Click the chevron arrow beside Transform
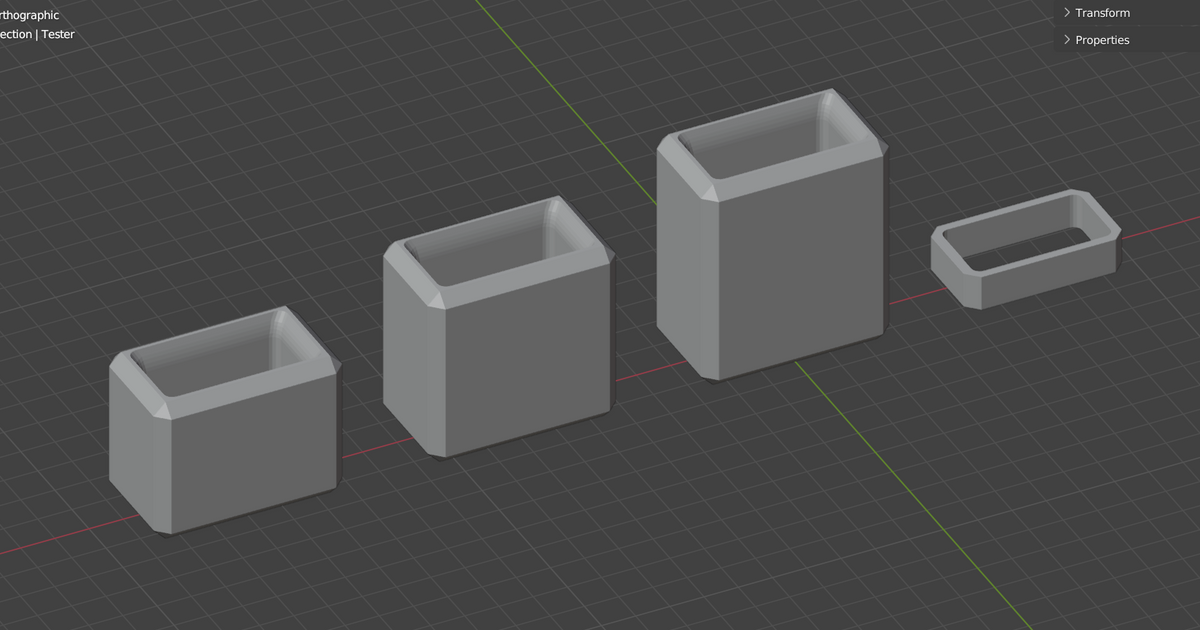1200x630 pixels. (1067, 13)
